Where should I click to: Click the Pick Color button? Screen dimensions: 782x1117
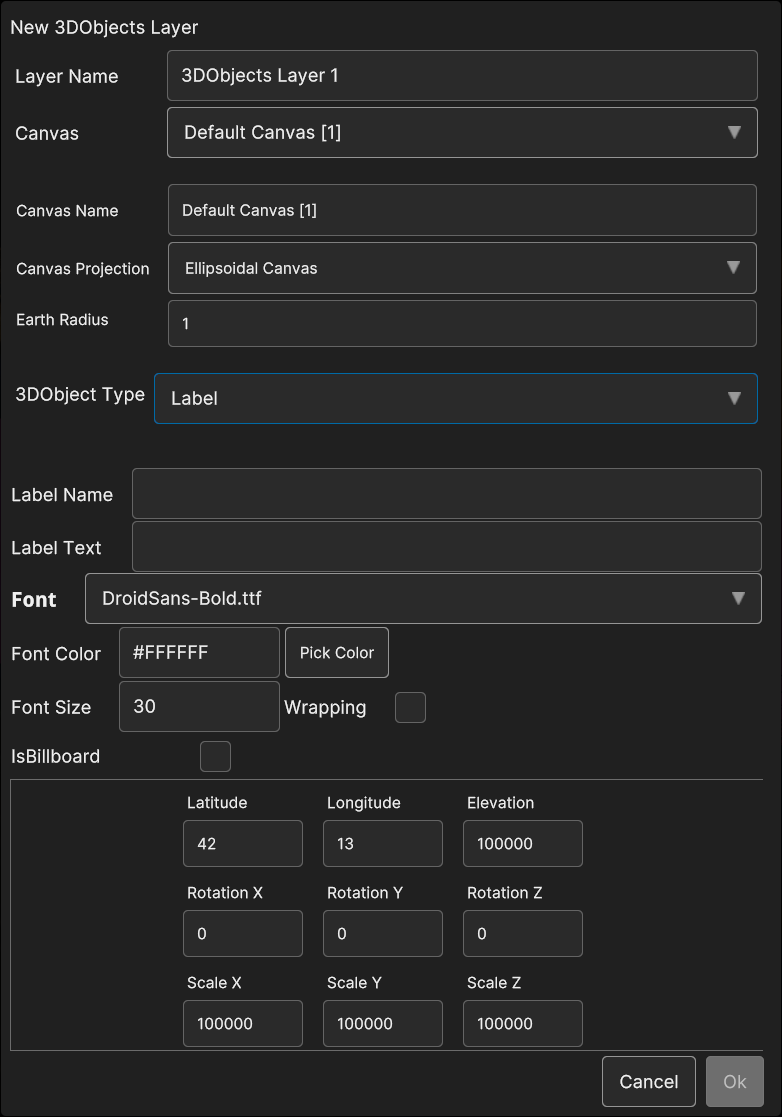(337, 653)
